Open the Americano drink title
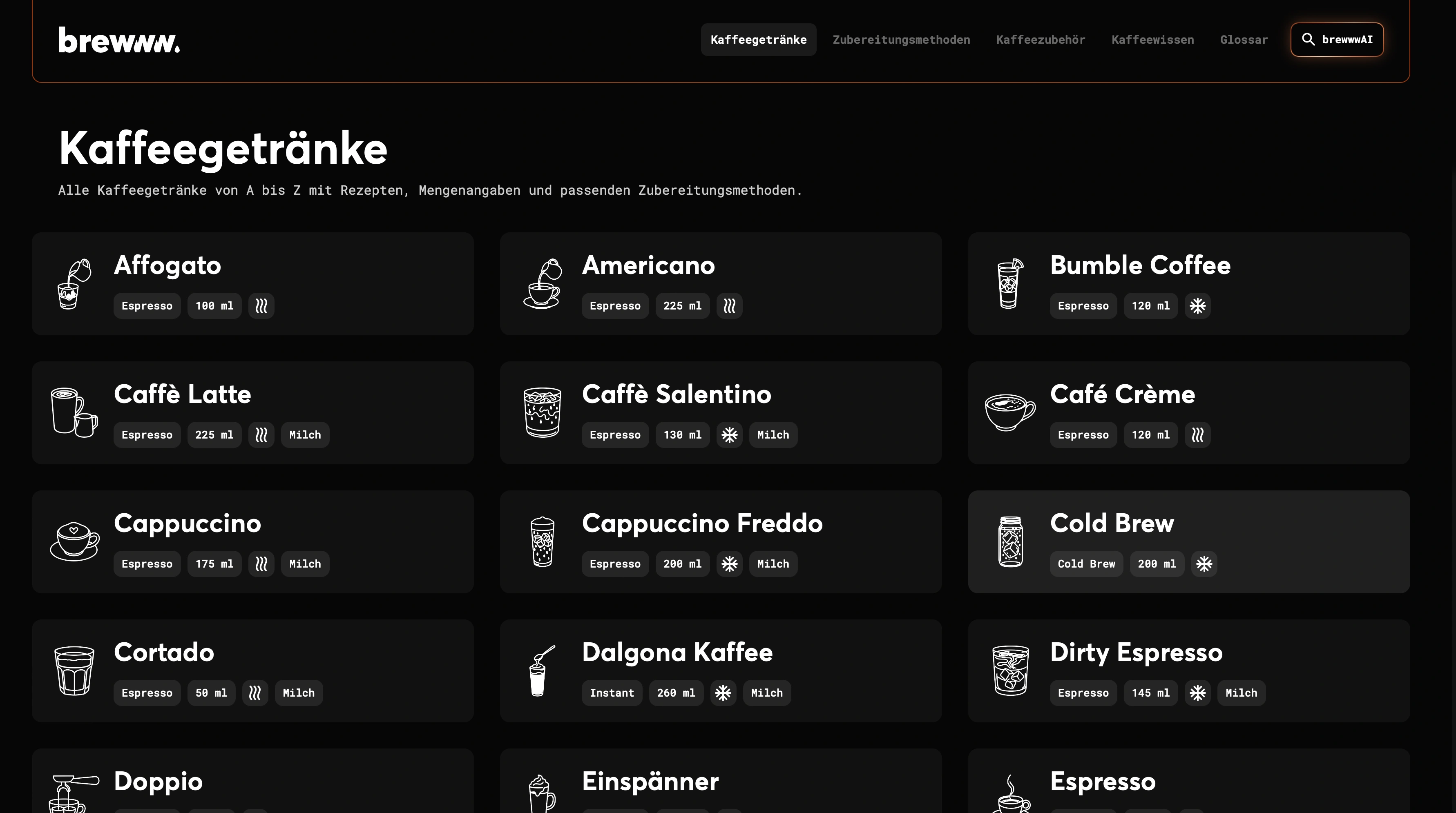The width and height of the screenshot is (1456, 813). 648,265
